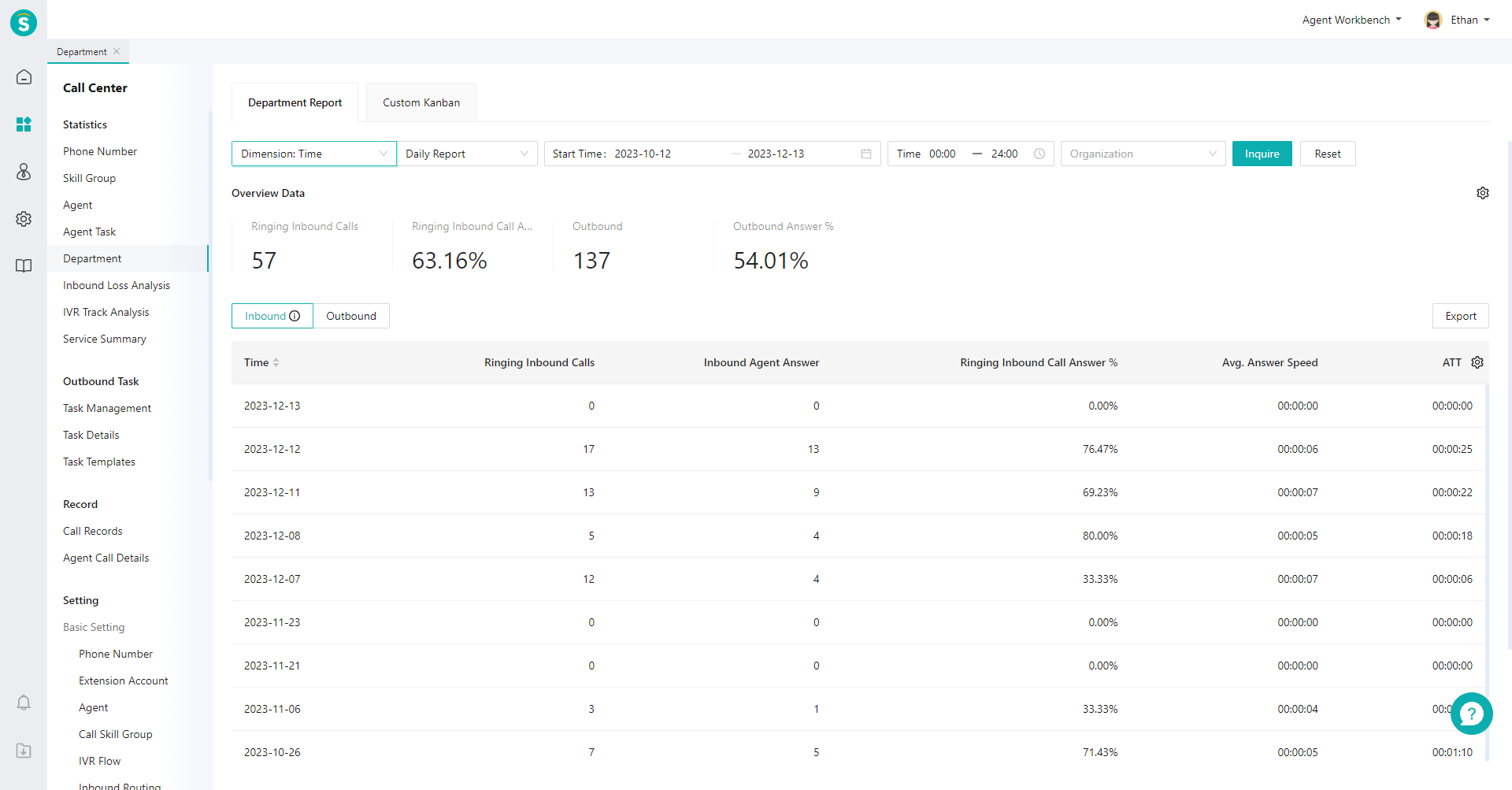The height and width of the screenshot is (790, 1512).
Task: Click Ringing Inbound Call Answer % column header
Action: [x=1039, y=362]
